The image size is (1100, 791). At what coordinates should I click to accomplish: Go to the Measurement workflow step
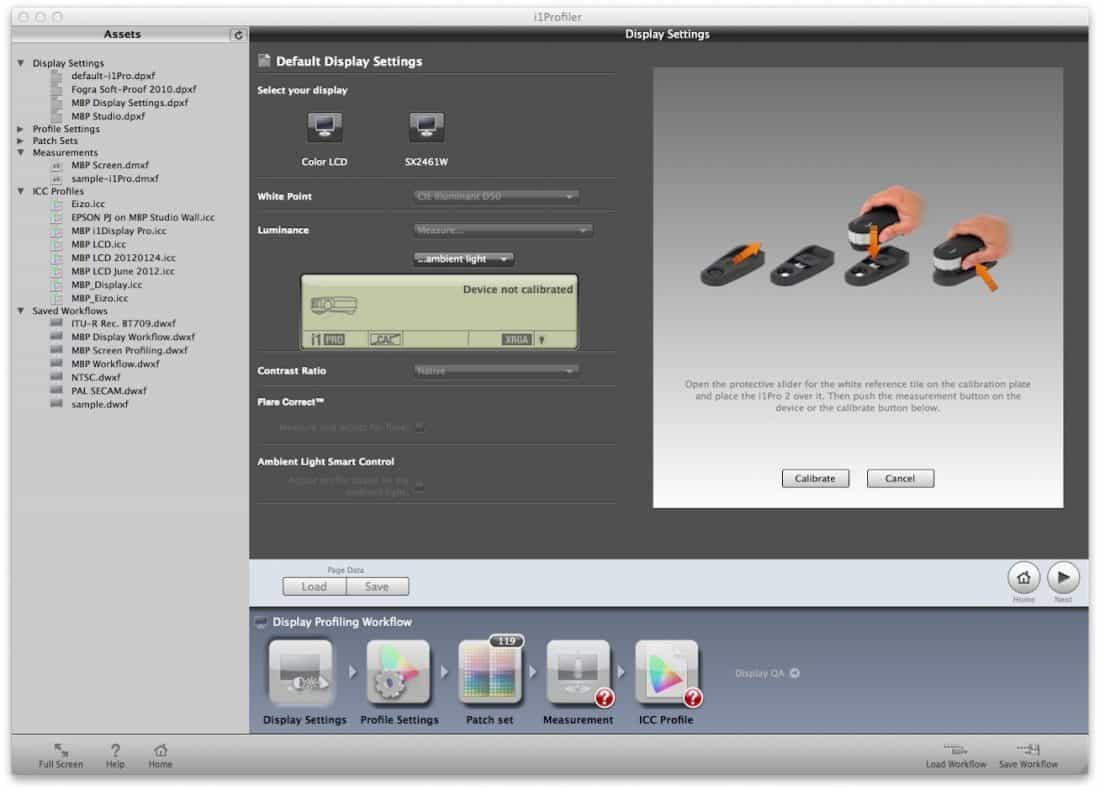(x=578, y=673)
